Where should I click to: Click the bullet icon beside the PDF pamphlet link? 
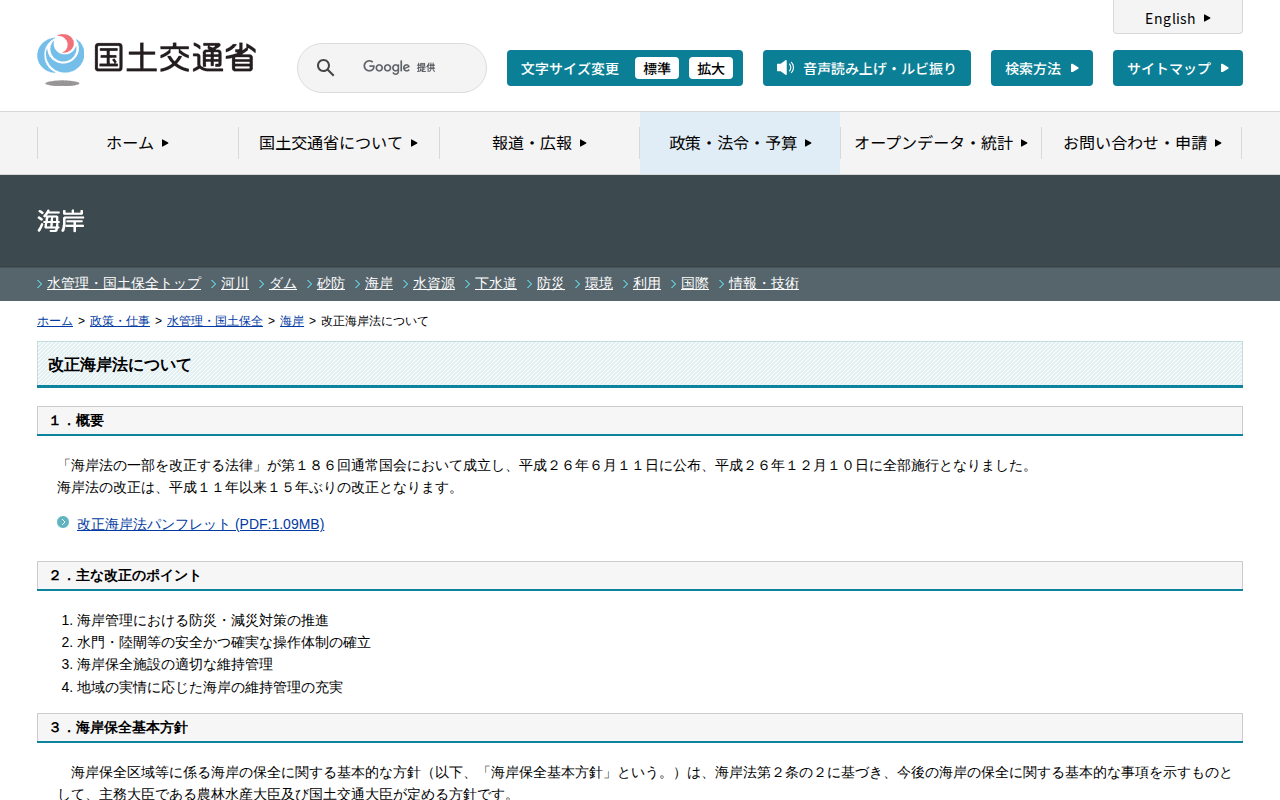click(x=63, y=522)
